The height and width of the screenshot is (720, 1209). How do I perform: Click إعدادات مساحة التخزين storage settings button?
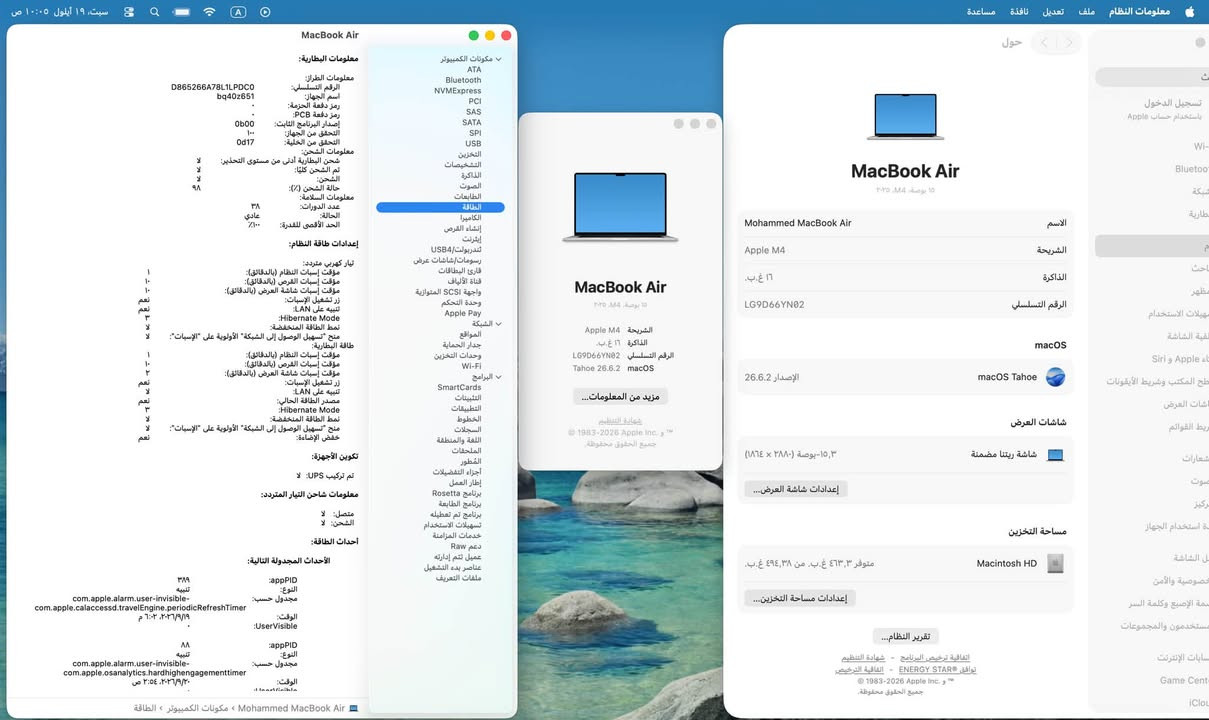click(x=800, y=598)
